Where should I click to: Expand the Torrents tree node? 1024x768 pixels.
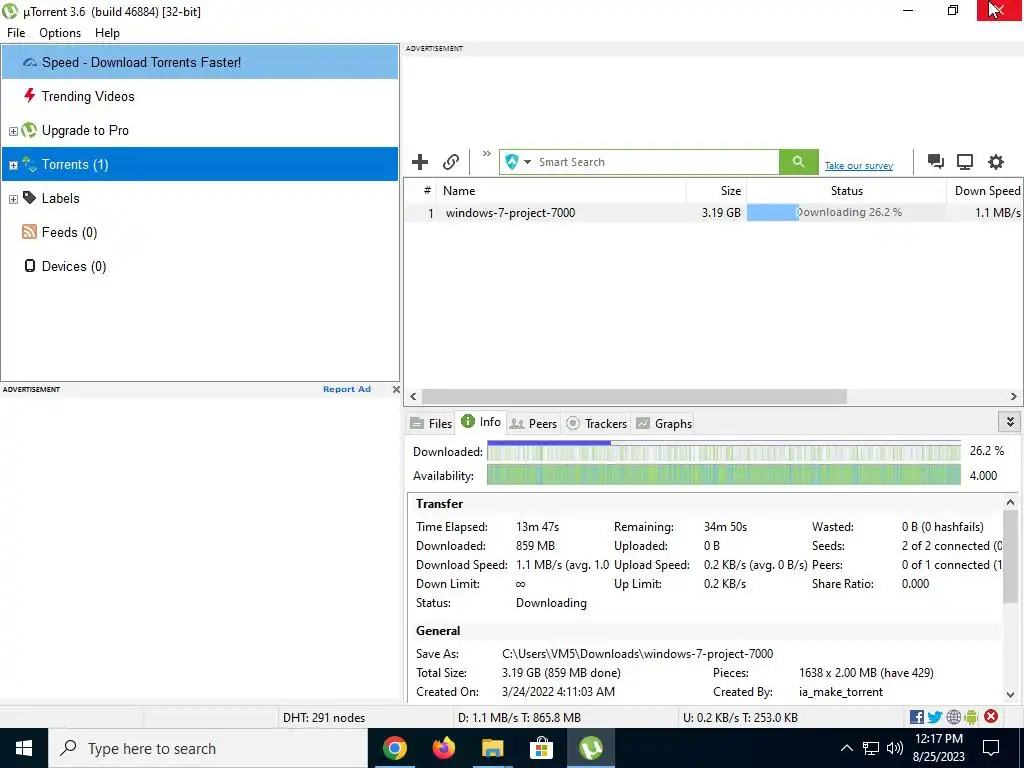[x=13, y=165]
